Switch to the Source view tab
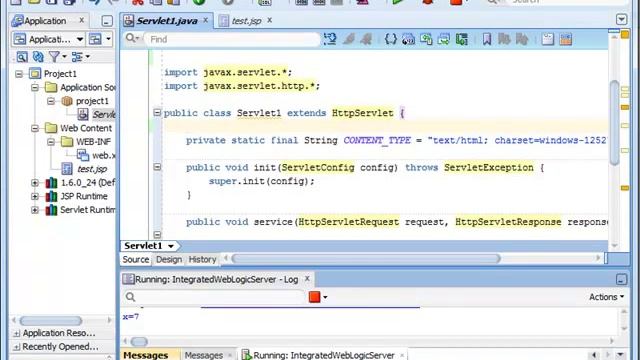Image resolution: width=640 pixels, height=360 pixels. point(136,260)
